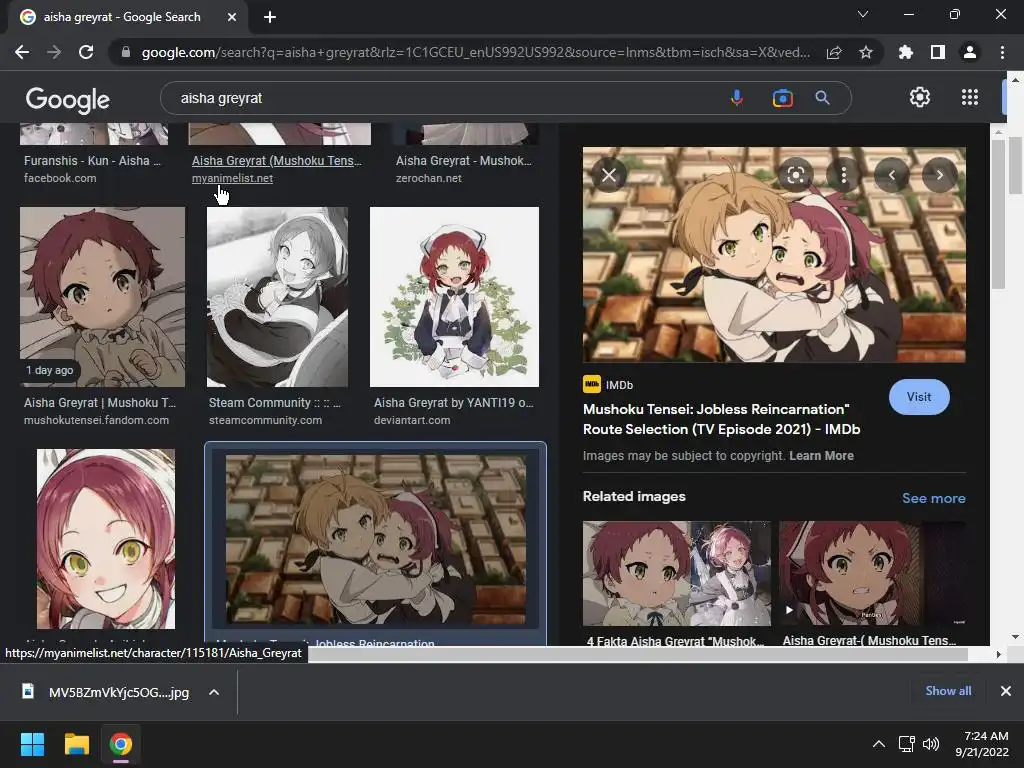
Task: Click the page vertical scrollbar thumb
Action: pos(1015,165)
